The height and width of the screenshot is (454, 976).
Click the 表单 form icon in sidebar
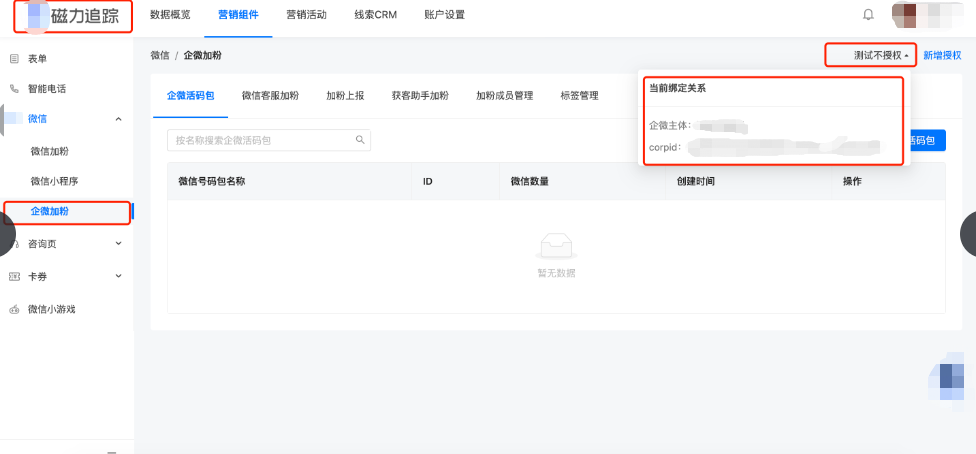point(14,59)
